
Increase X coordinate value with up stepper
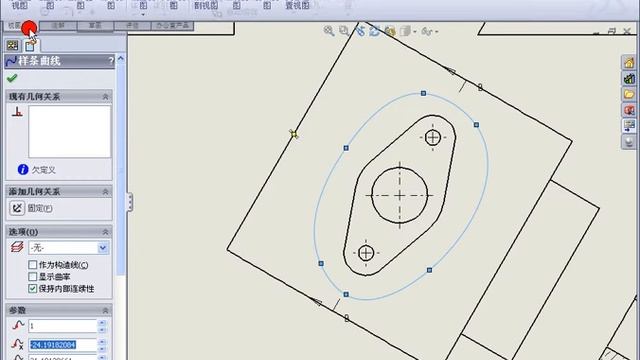pos(102,342)
